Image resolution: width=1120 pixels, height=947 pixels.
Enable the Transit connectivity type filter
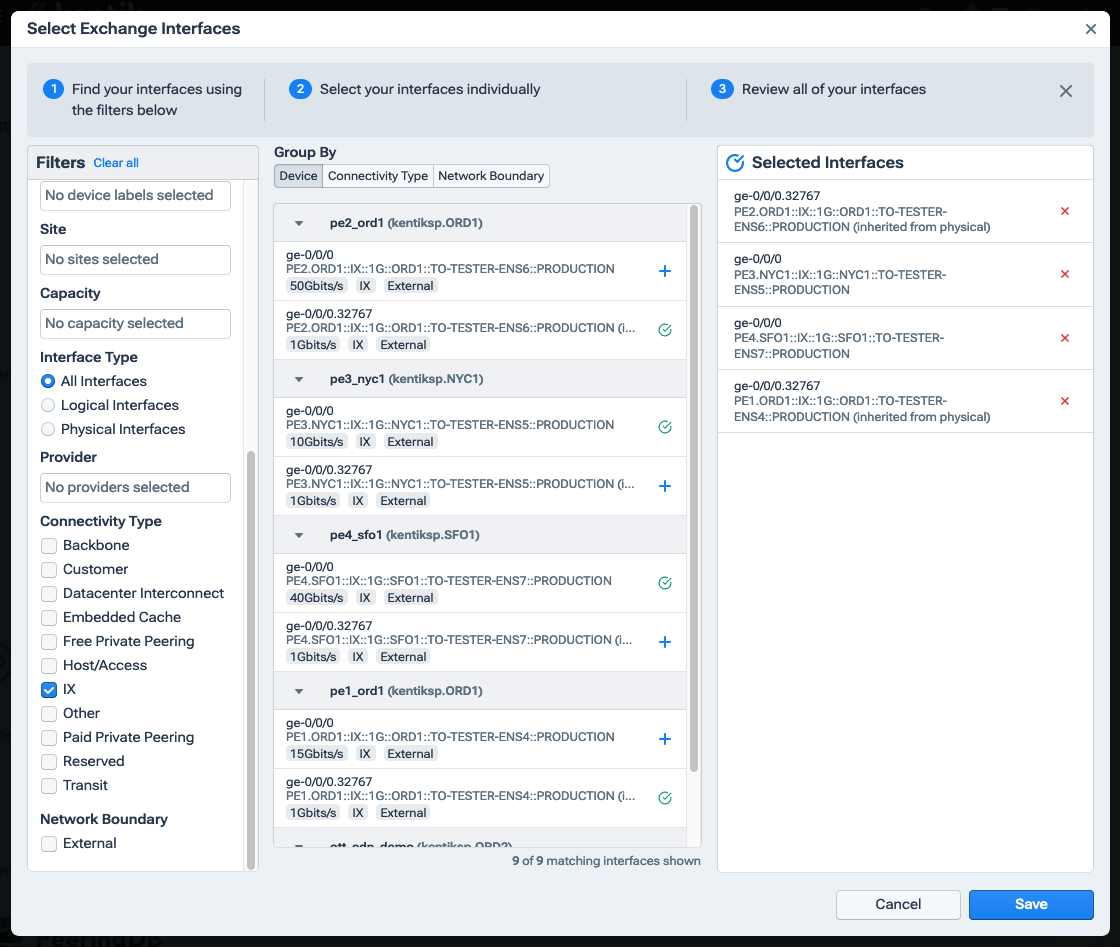click(48, 785)
